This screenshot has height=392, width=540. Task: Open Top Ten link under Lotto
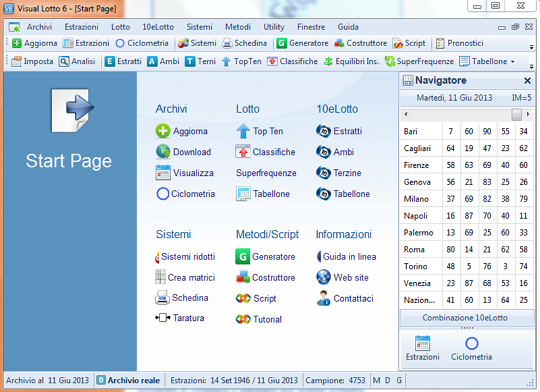260,131
